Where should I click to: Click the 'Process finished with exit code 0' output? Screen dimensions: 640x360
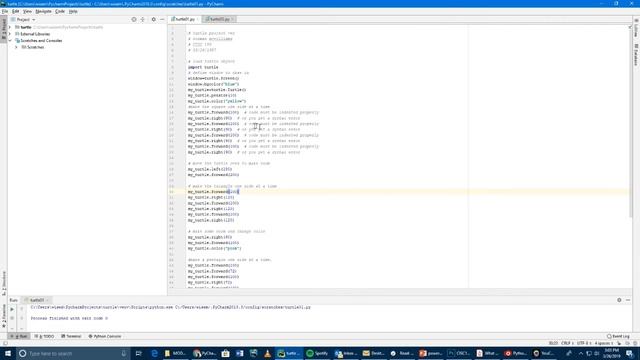click(69, 318)
